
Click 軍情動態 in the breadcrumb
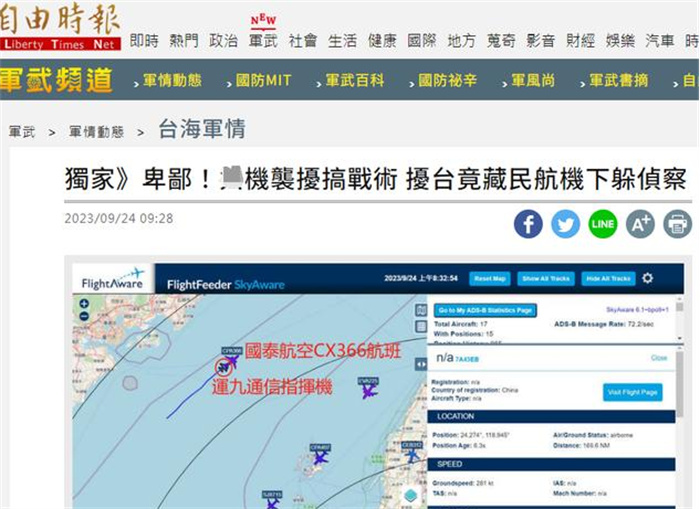click(x=96, y=132)
